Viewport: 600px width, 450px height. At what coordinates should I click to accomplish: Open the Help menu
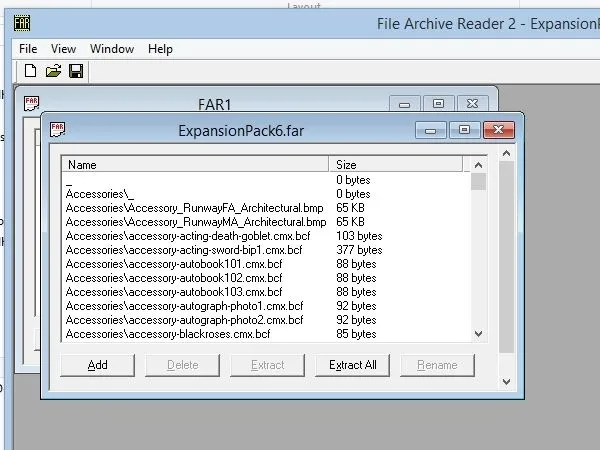click(160, 49)
